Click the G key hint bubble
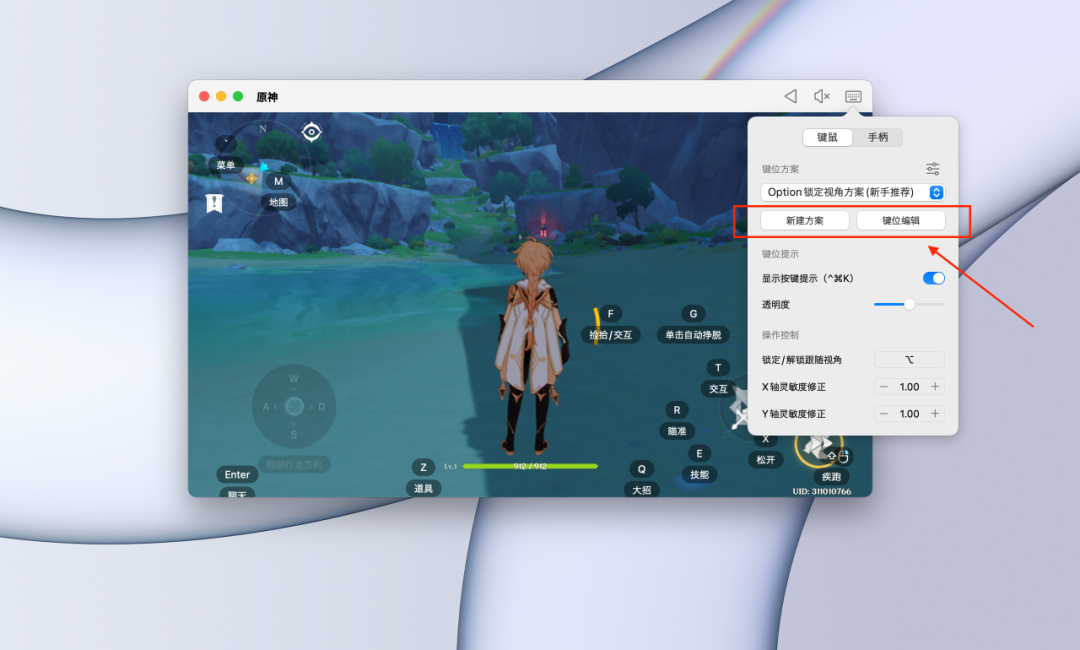The height and width of the screenshot is (650, 1080). point(693,313)
